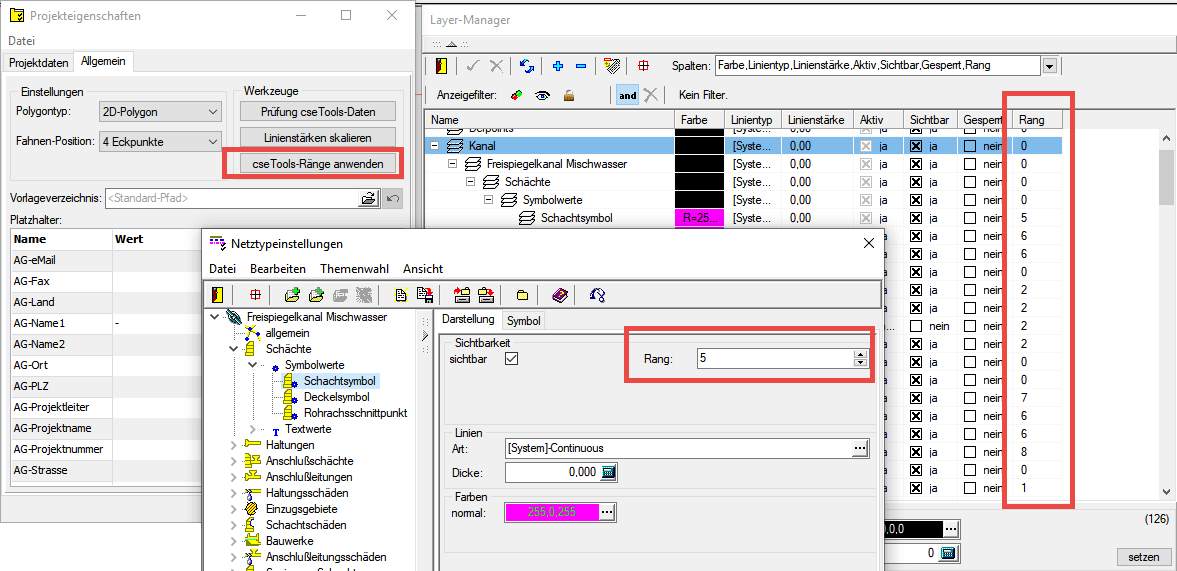Switch to the Symbol tab
Image resolution: width=1177 pixels, height=571 pixels.
click(523, 321)
